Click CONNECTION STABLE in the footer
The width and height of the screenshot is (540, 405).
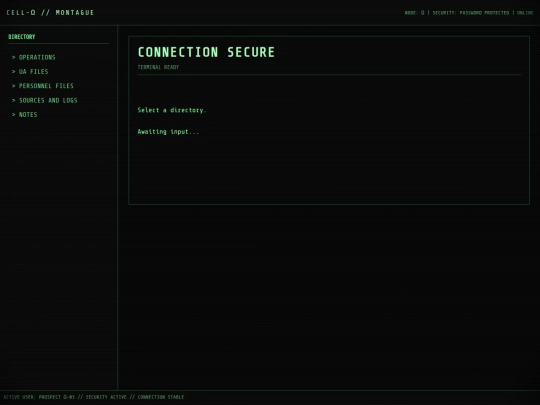pyautogui.click(x=161, y=397)
